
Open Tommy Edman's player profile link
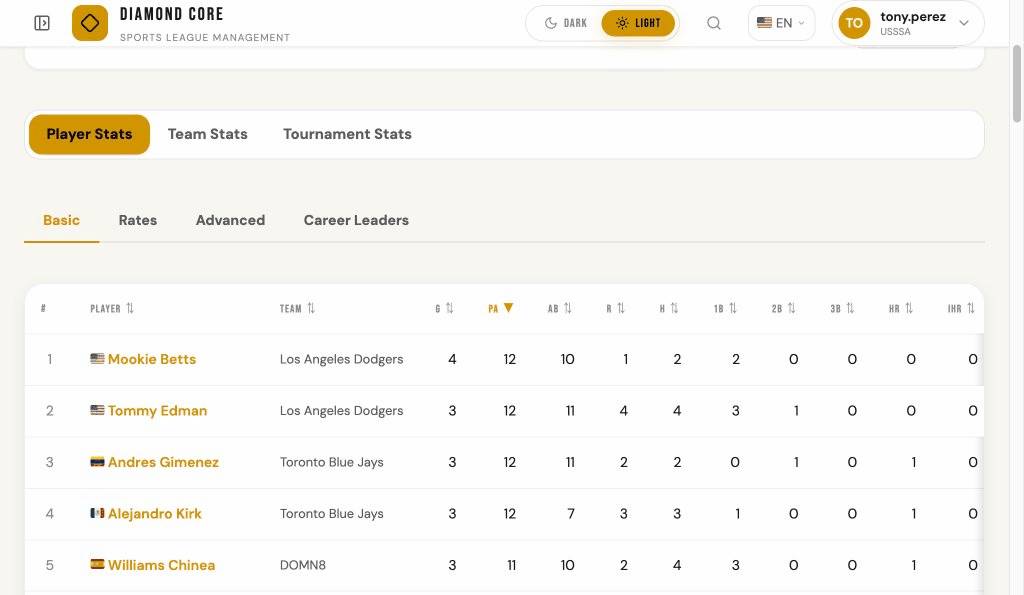(157, 410)
